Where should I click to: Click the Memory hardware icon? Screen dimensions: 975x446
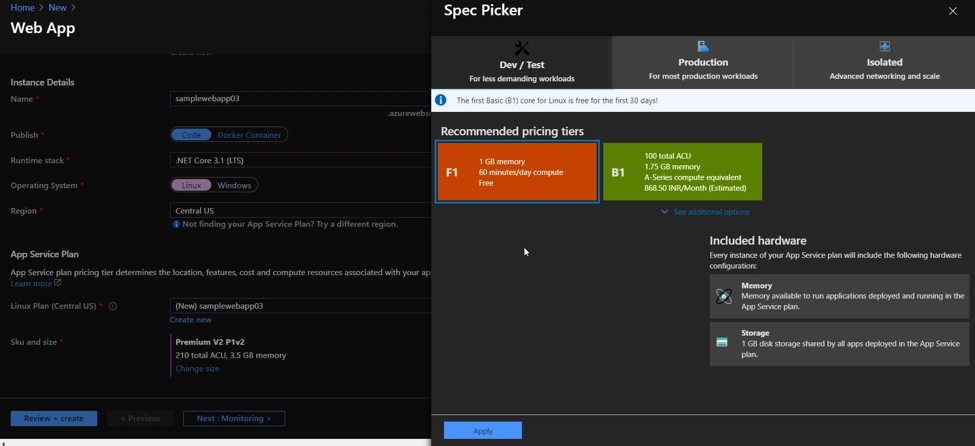pos(724,296)
